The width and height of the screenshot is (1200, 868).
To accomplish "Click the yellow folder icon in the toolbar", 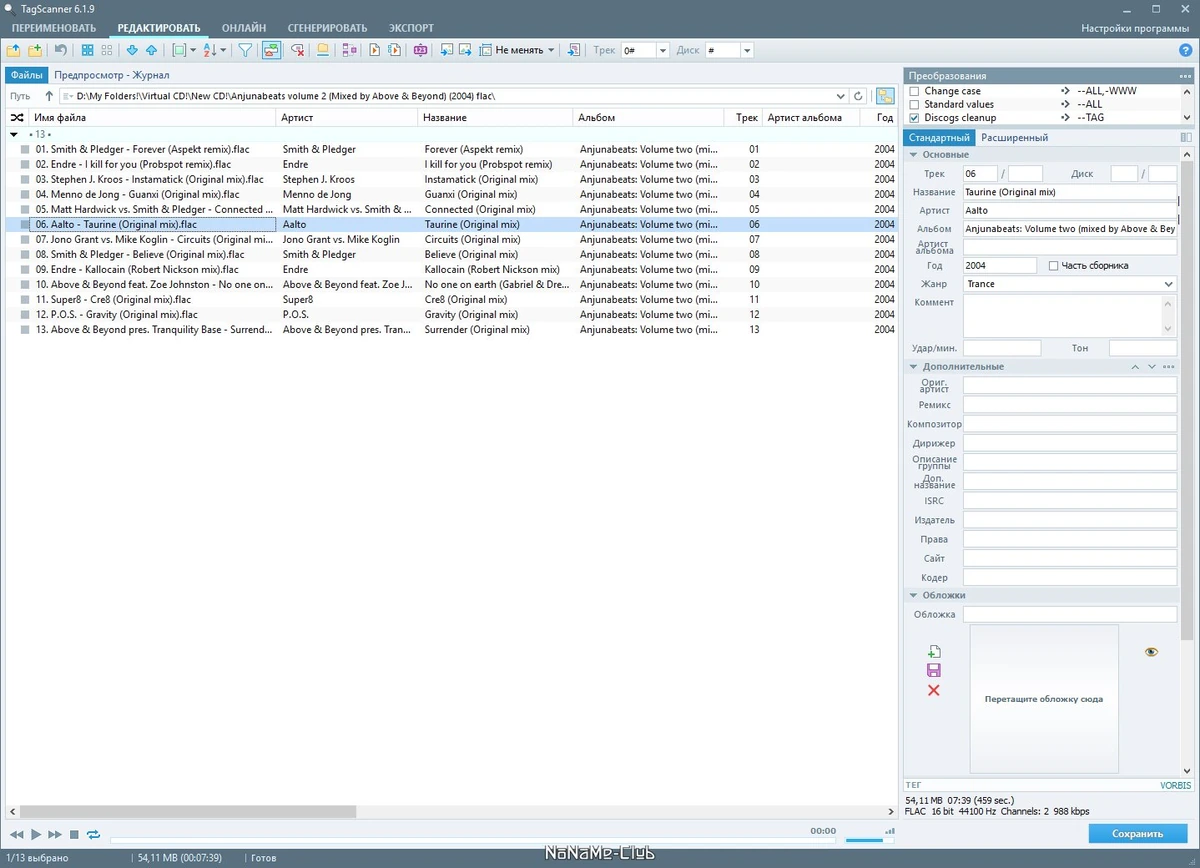I will 323,50.
